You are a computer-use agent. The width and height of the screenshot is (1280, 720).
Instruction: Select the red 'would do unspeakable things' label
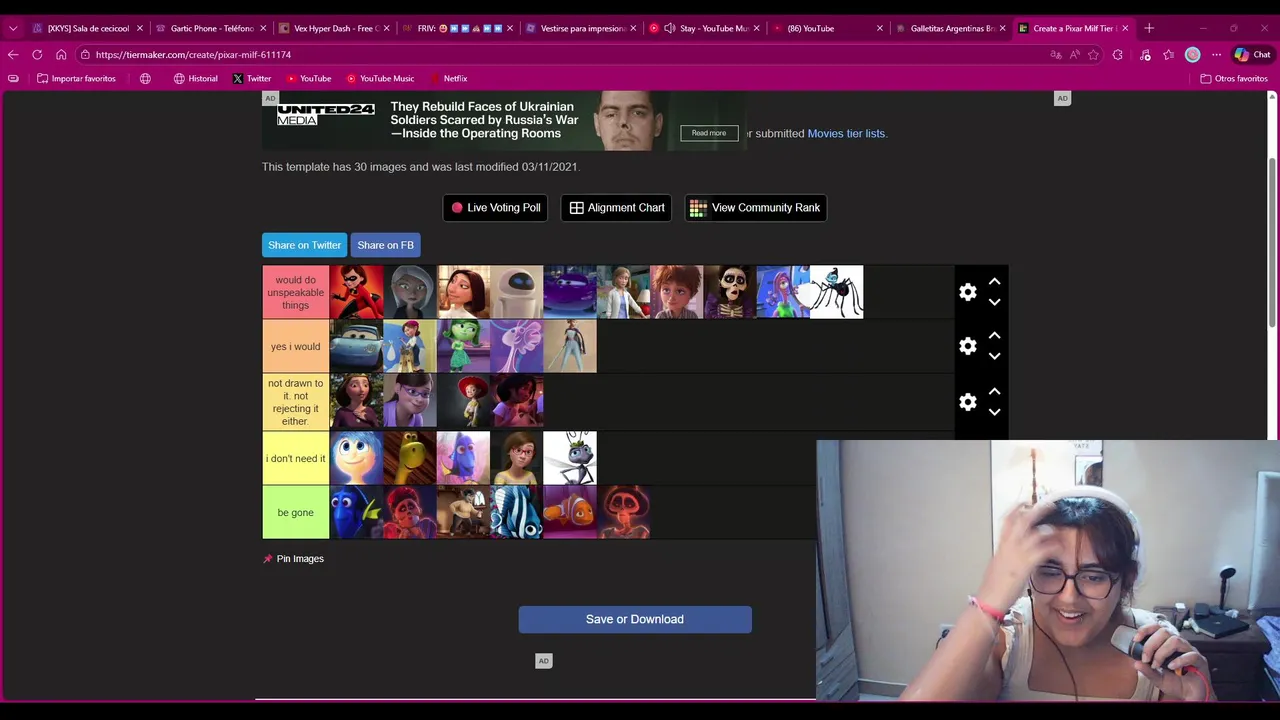pos(295,292)
